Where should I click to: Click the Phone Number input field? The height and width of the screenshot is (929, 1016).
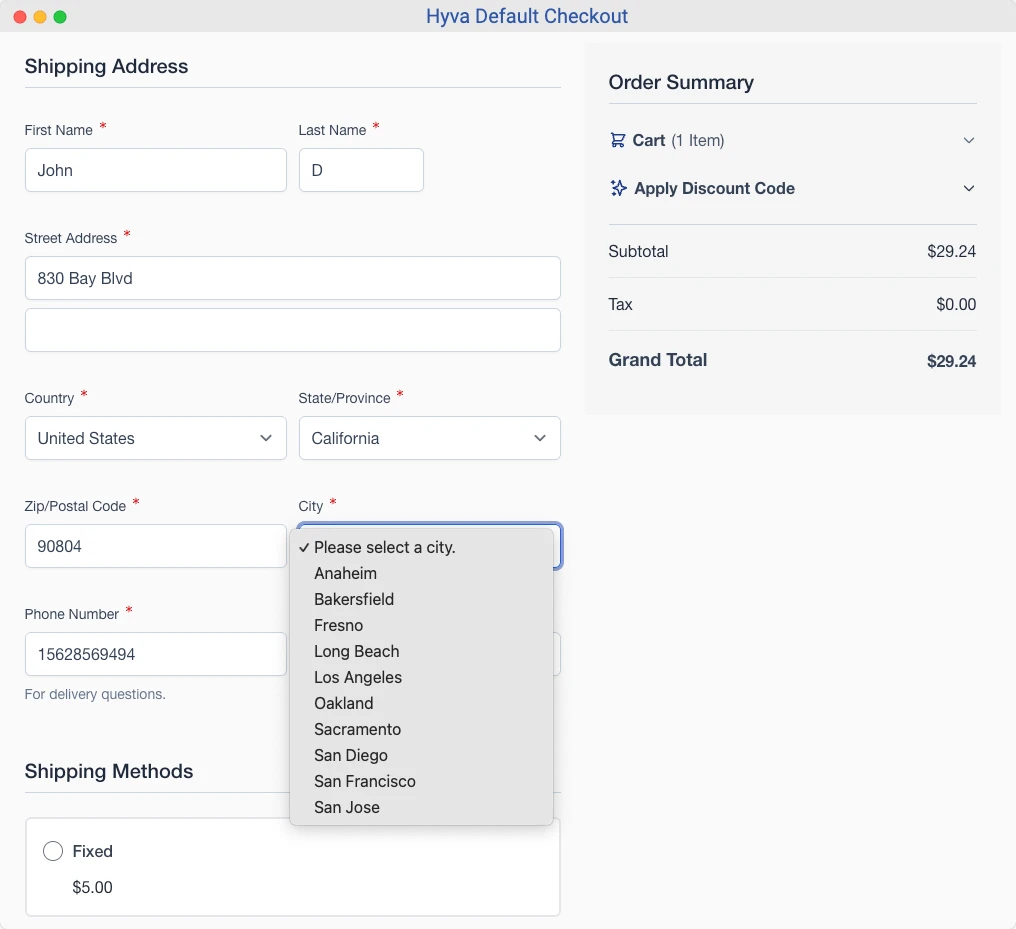point(155,654)
